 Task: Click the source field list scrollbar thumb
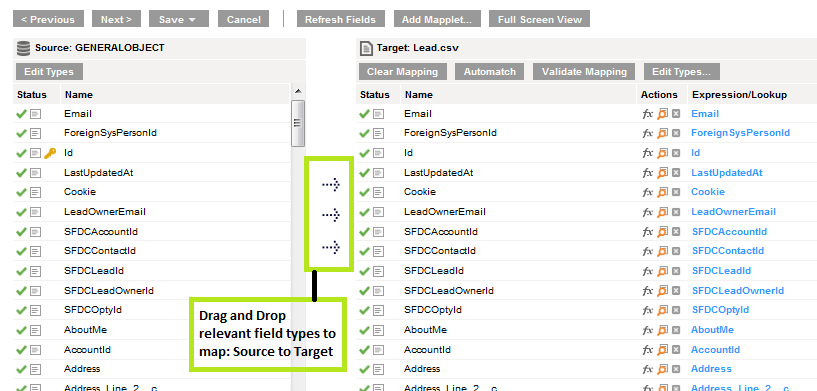tap(298, 124)
